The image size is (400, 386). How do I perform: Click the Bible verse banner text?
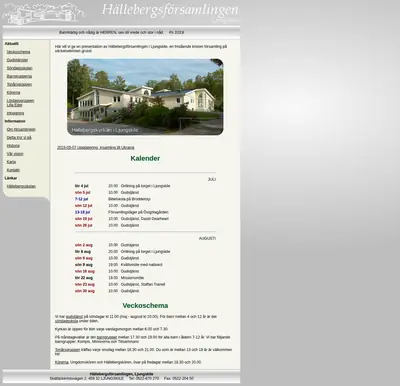pos(121,33)
